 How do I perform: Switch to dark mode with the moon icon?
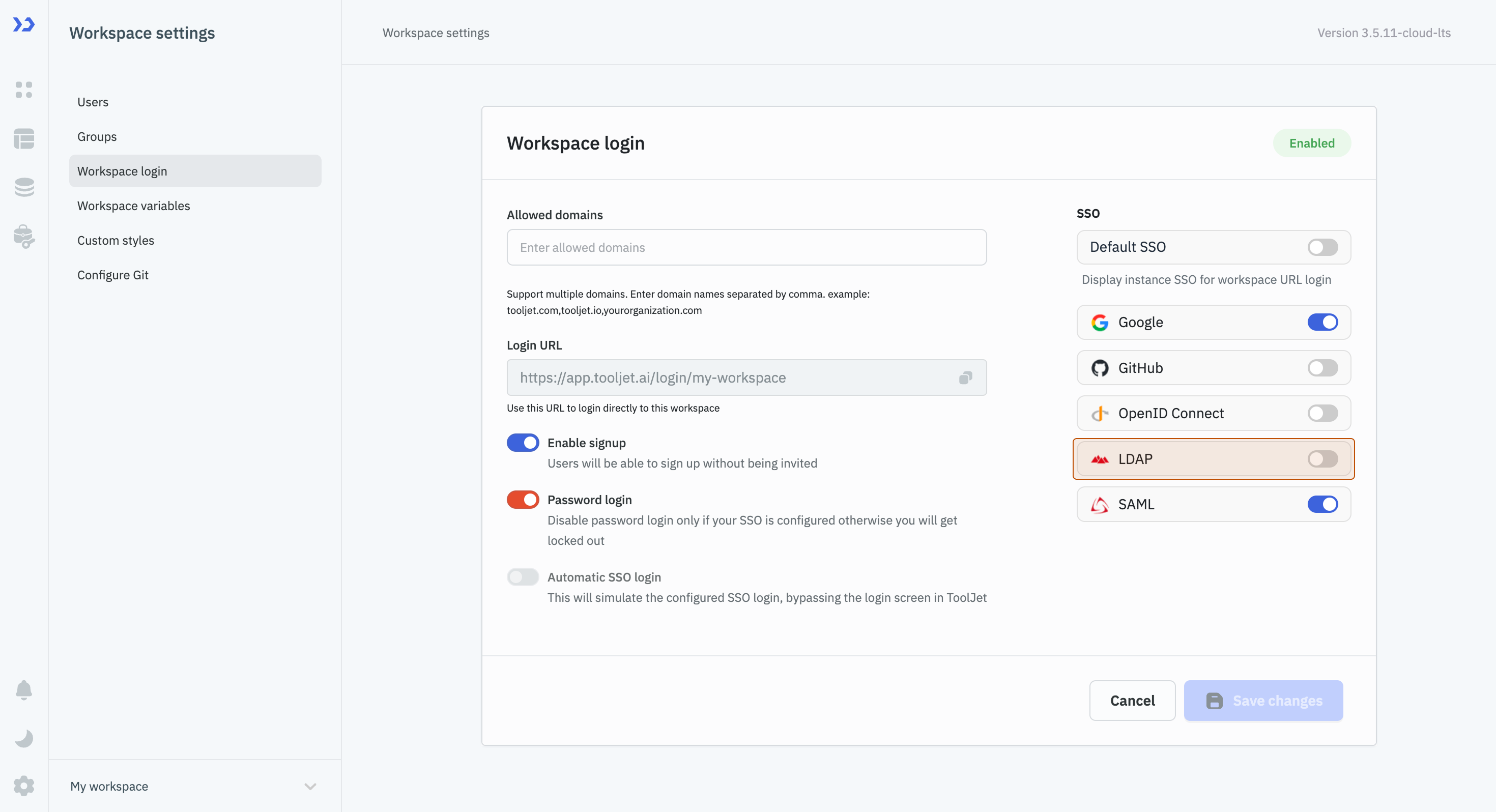coord(24,738)
